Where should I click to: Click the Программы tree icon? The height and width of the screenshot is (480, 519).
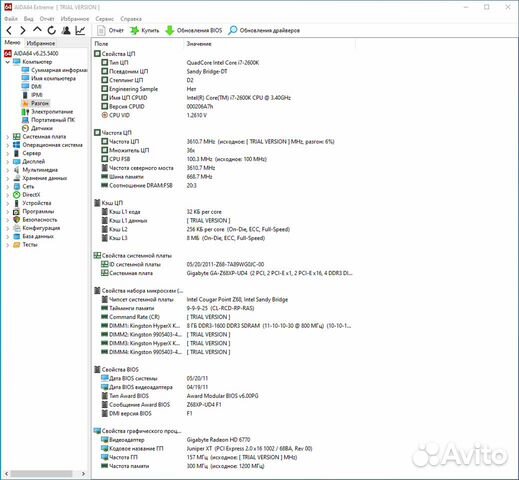click(17, 211)
